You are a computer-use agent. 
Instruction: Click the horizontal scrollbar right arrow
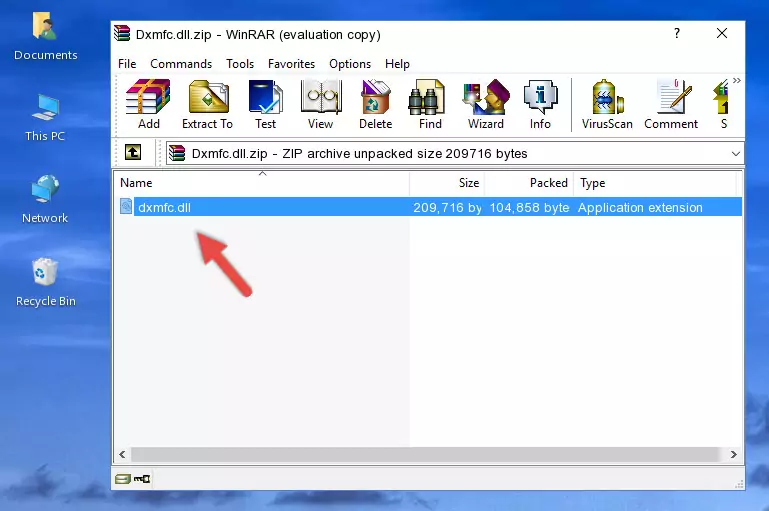click(x=734, y=454)
